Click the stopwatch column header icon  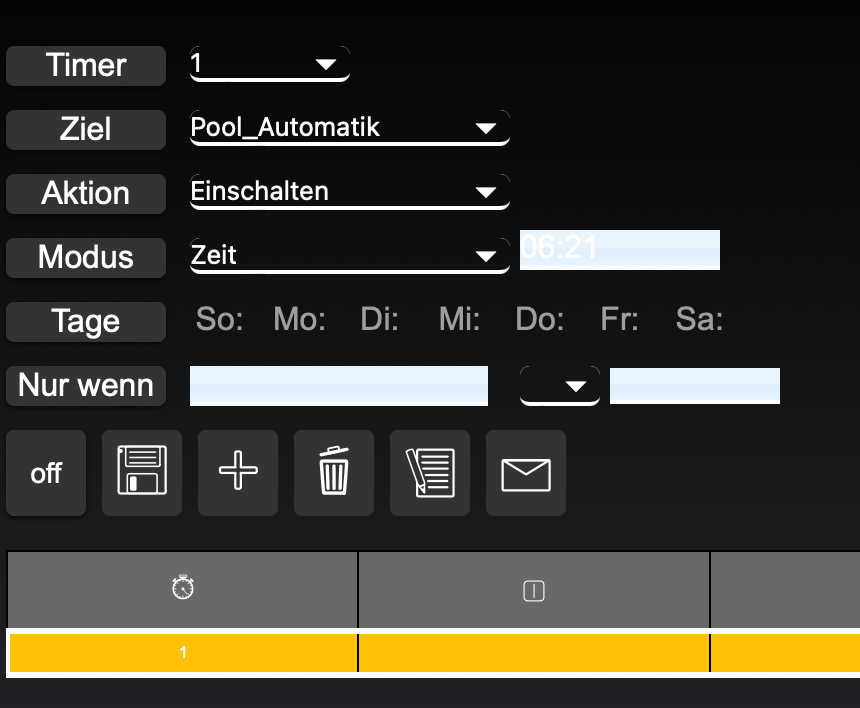click(183, 590)
